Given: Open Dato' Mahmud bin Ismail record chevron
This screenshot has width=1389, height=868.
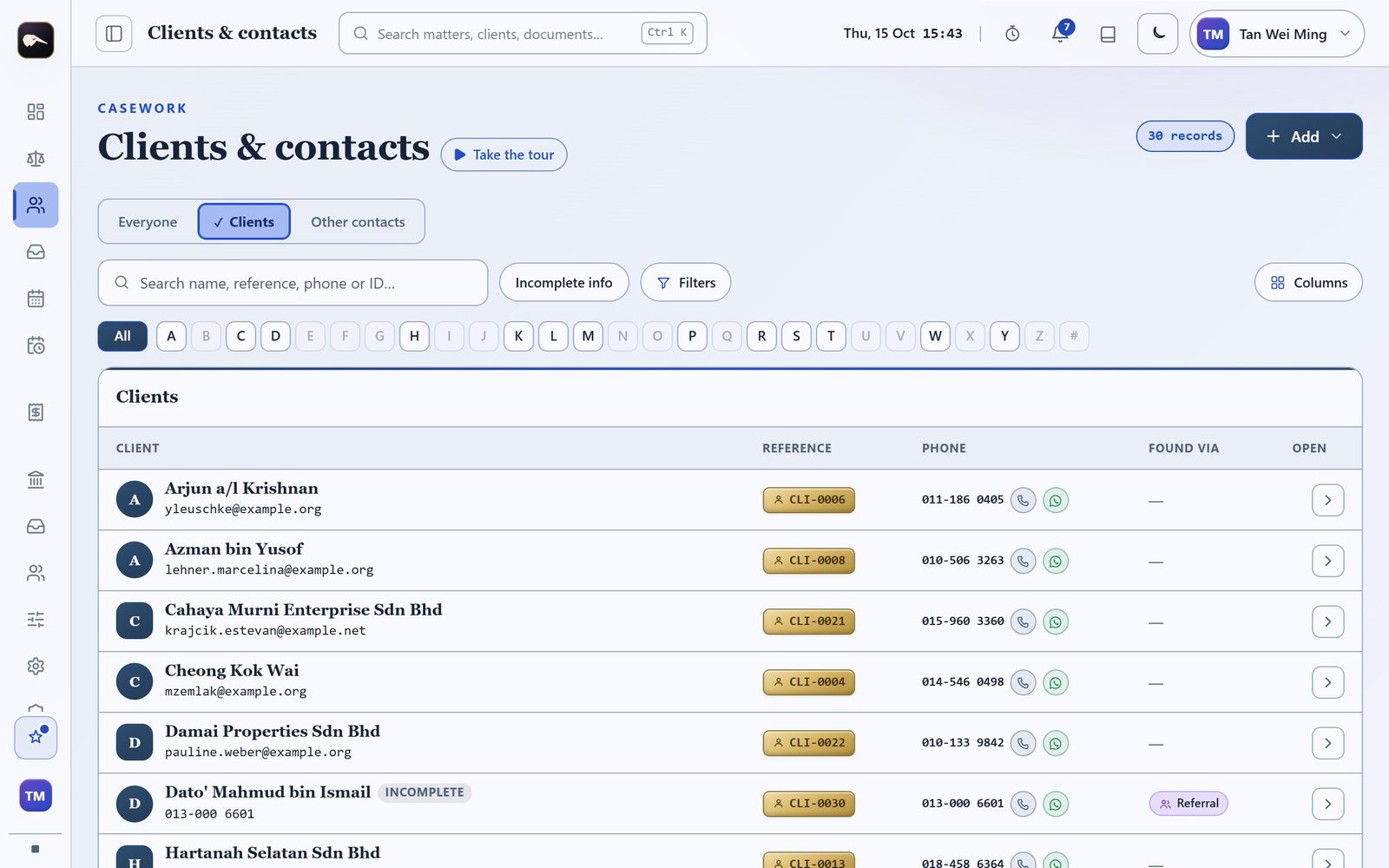Looking at the screenshot, I should click(1327, 804).
